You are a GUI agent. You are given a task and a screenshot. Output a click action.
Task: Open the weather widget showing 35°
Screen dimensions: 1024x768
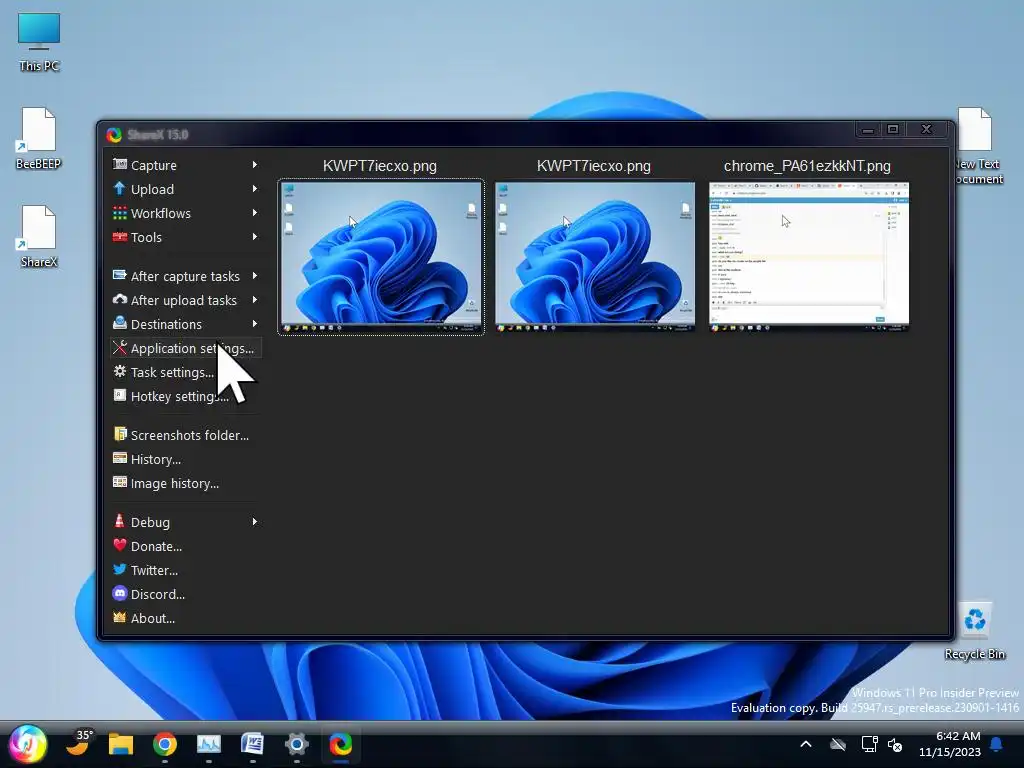click(80, 743)
